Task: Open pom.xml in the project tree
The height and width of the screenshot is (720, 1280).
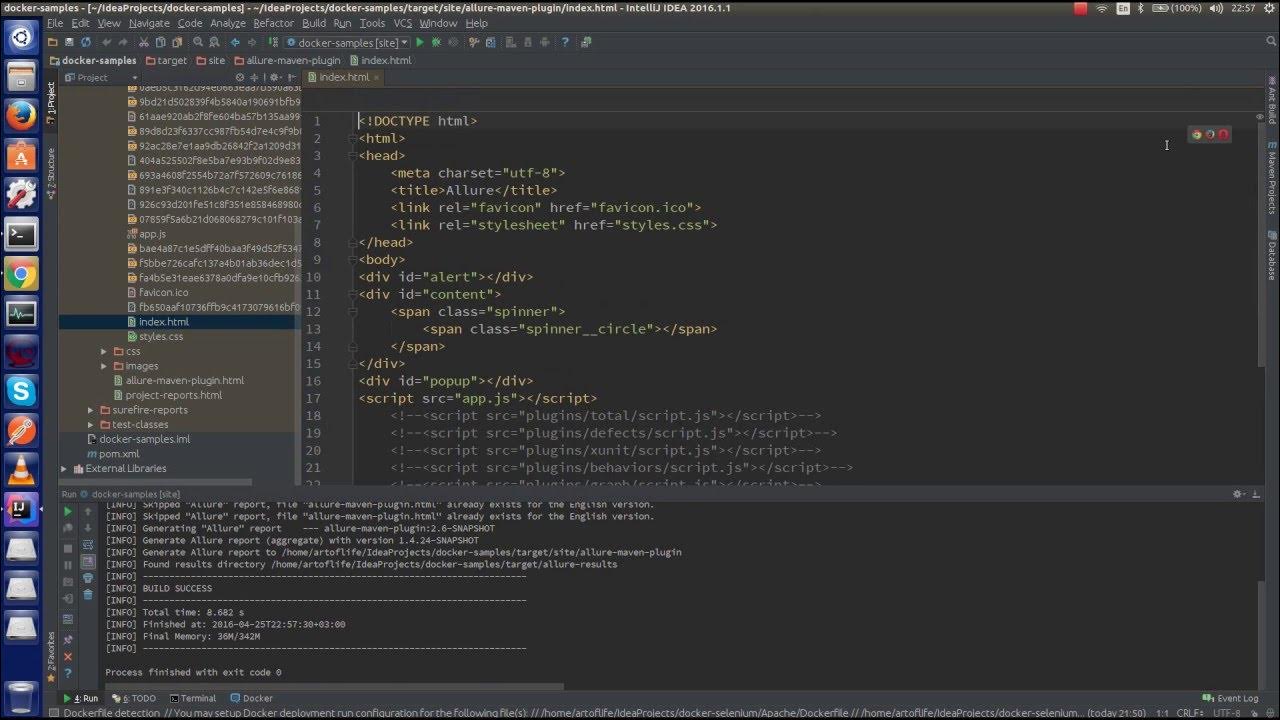Action: [119, 454]
